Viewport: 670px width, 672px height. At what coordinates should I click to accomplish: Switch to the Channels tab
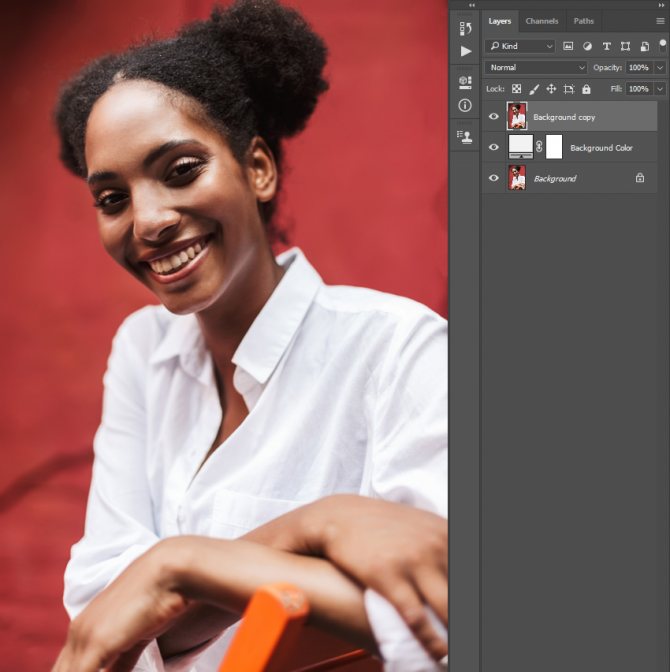(x=542, y=21)
